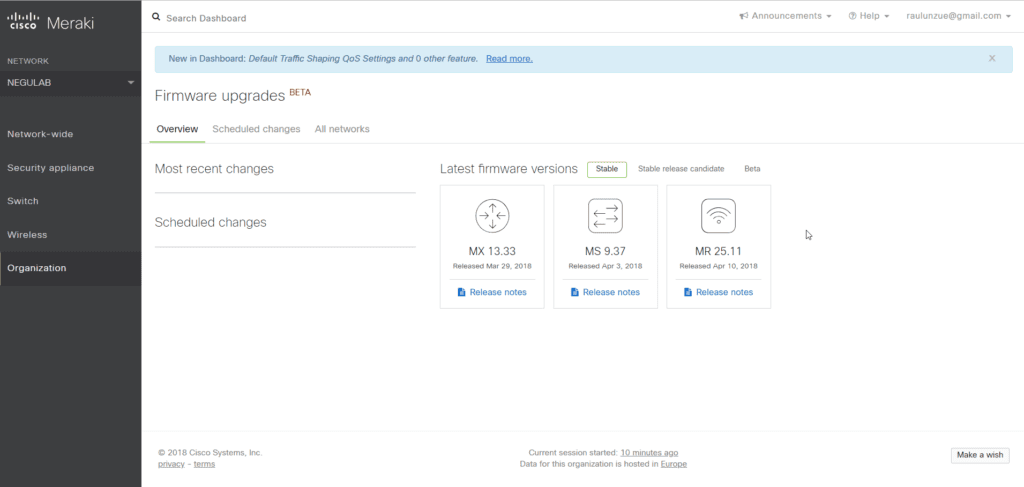Screen dimensions: 1024x487
Task: Click the Europe hosting link
Action: coord(673,464)
